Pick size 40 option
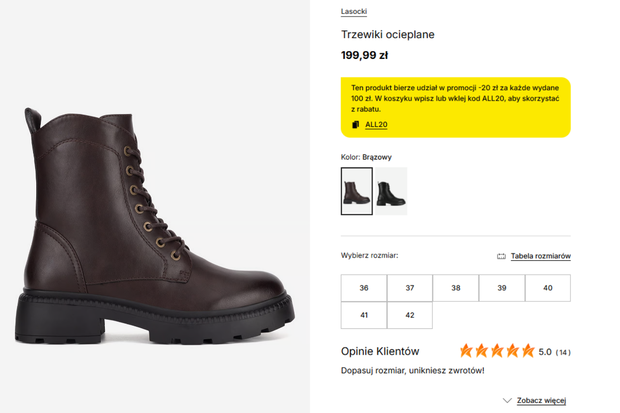This screenshot has width=620, height=413. [548, 288]
